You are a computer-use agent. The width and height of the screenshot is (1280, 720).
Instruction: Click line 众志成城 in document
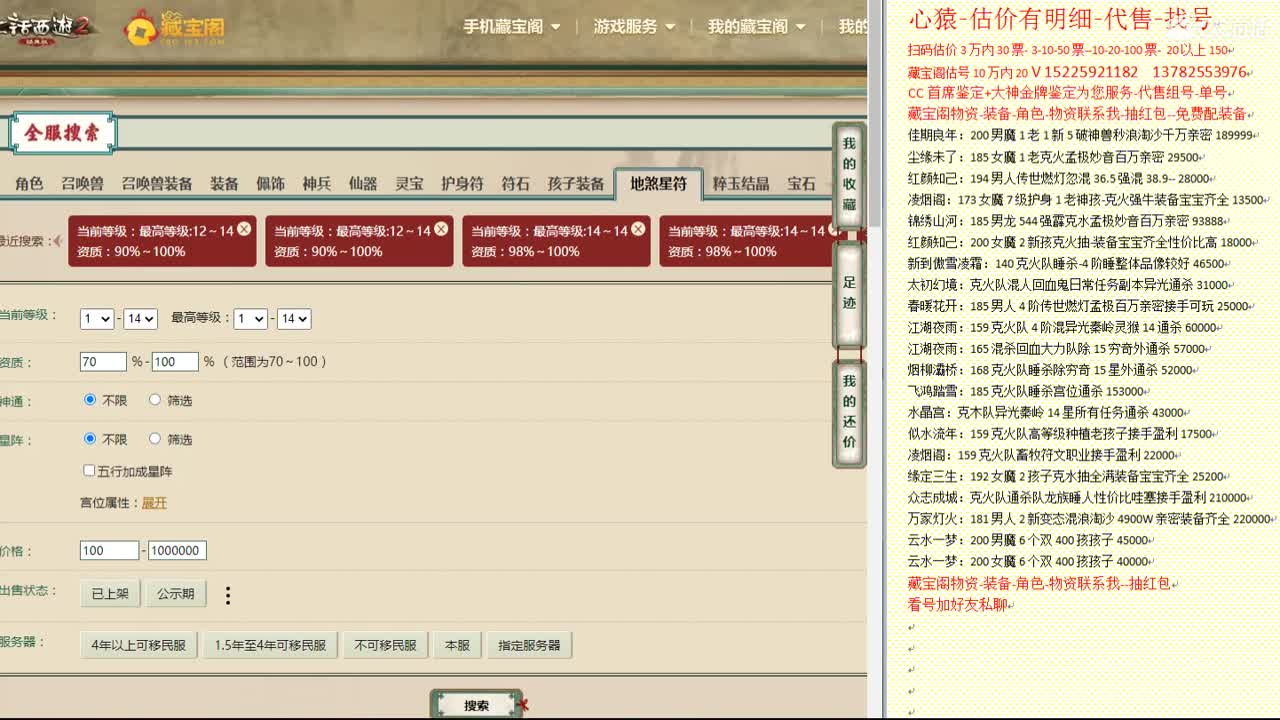1077,497
